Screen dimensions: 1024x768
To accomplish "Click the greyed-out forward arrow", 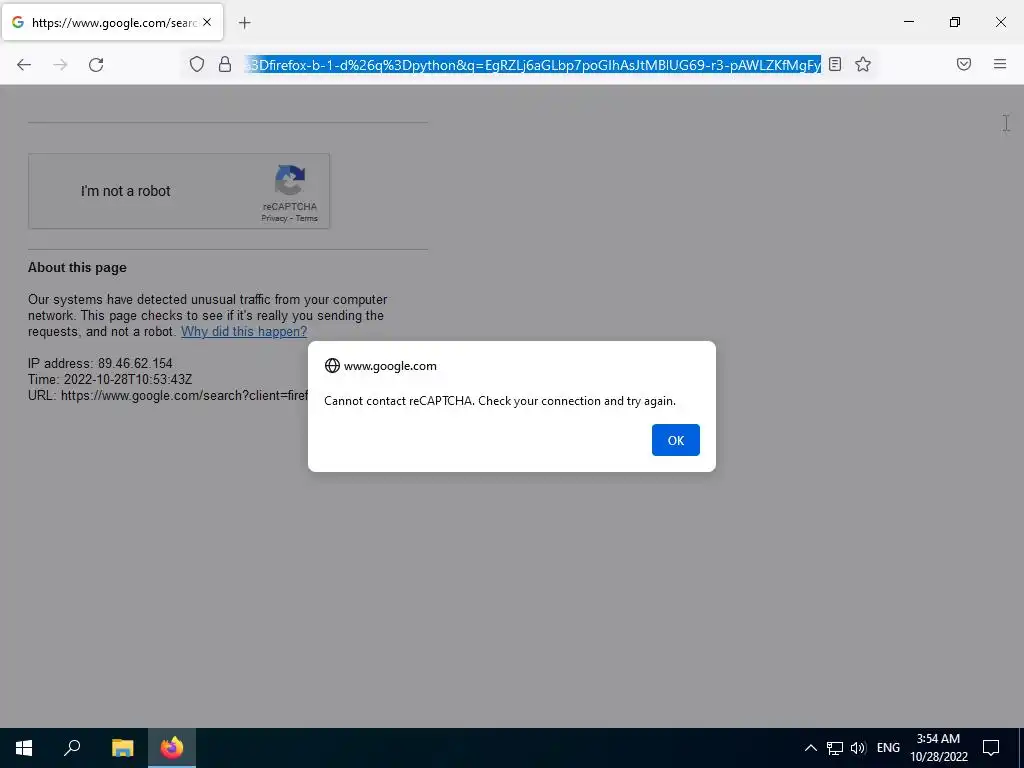I will (60, 64).
